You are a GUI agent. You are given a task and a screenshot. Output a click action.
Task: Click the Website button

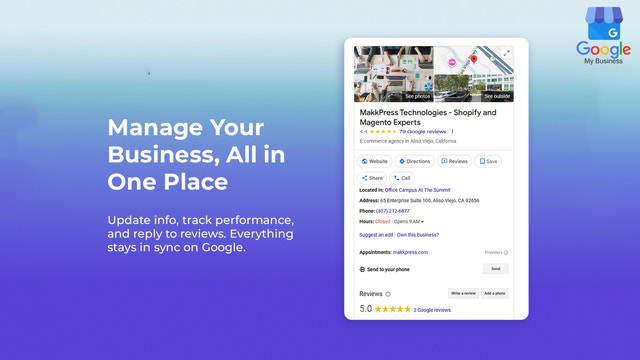(374, 161)
